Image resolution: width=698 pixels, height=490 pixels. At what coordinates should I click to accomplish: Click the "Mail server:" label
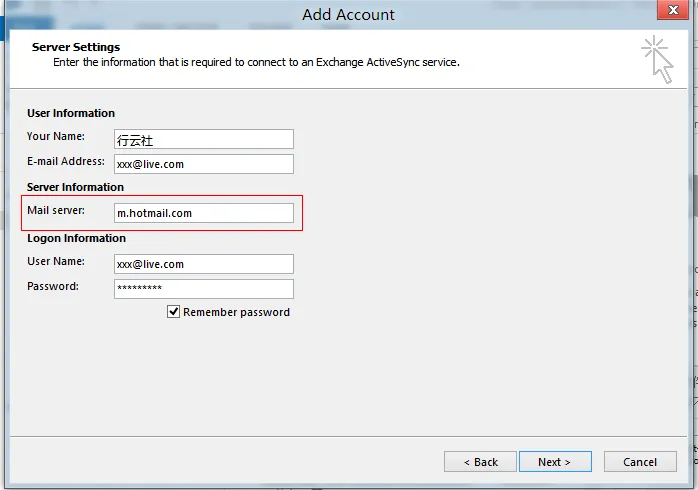(x=56, y=210)
